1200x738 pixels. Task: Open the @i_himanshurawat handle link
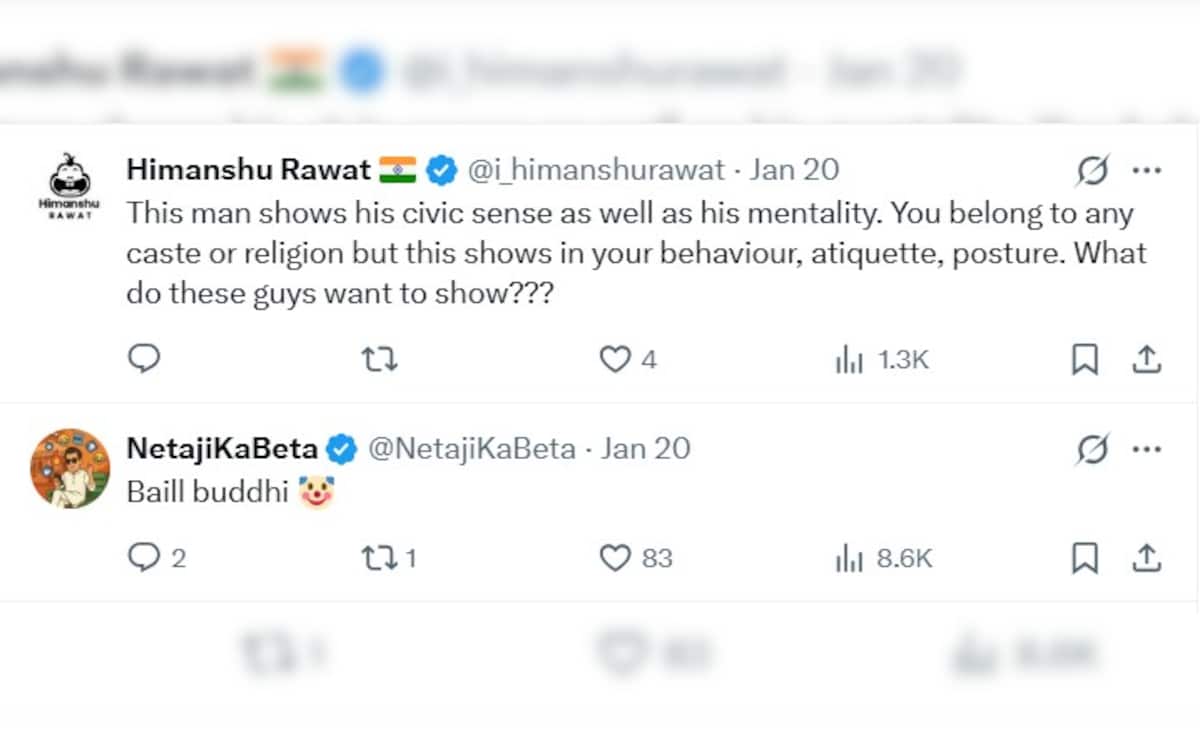point(594,169)
